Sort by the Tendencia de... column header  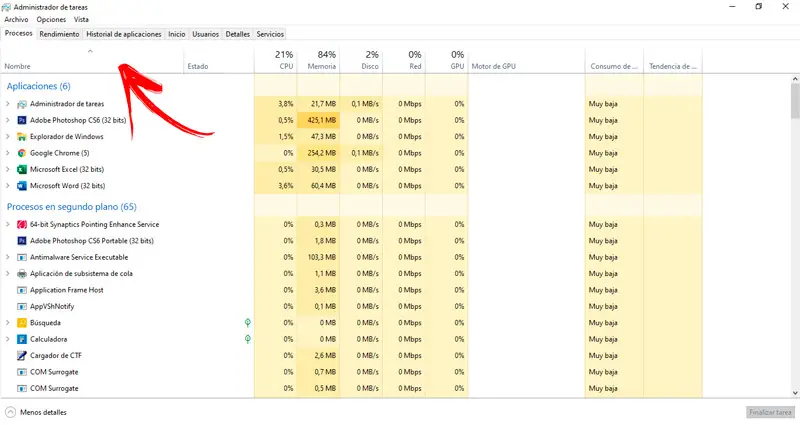673,60
